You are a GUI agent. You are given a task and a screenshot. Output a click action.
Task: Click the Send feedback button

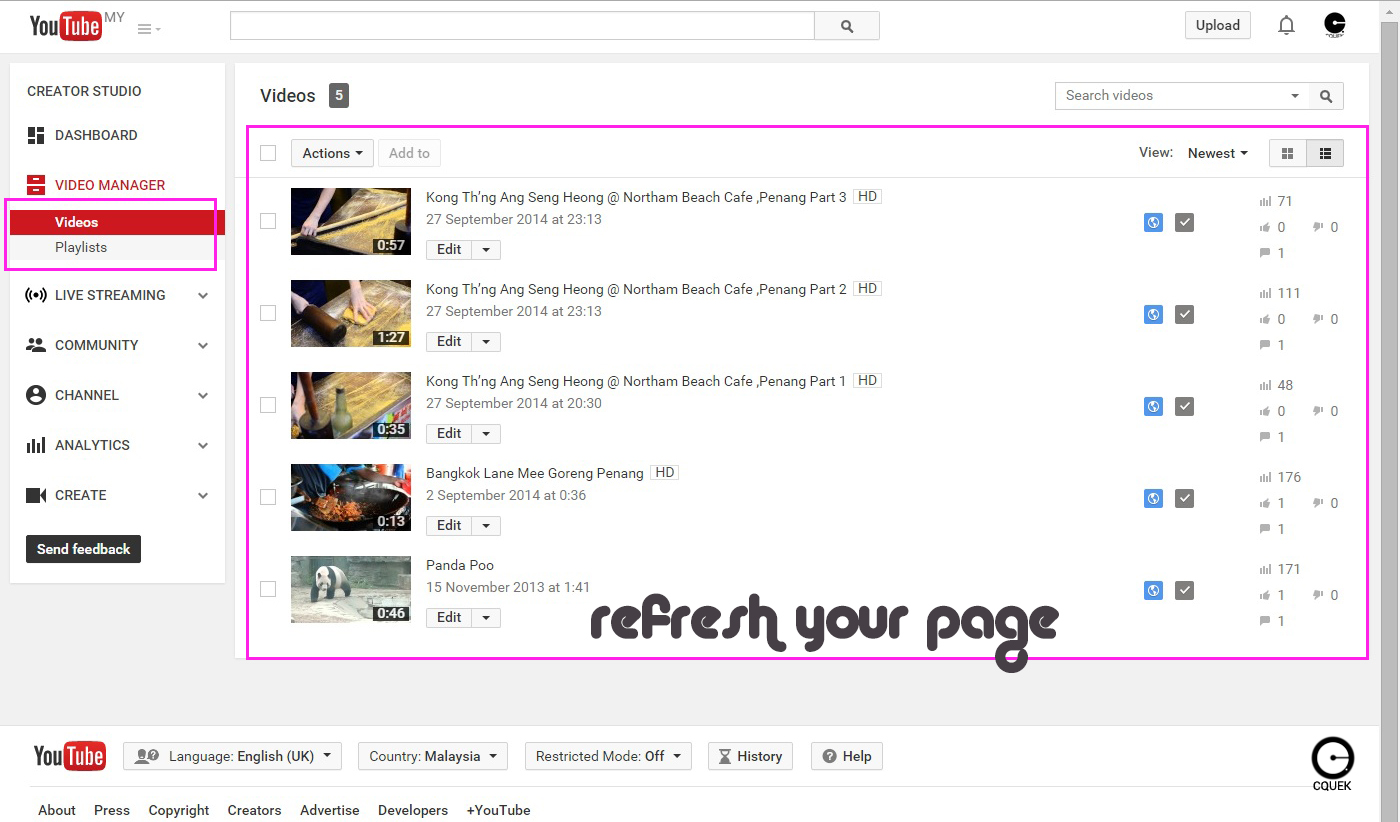pyautogui.click(x=83, y=549)
